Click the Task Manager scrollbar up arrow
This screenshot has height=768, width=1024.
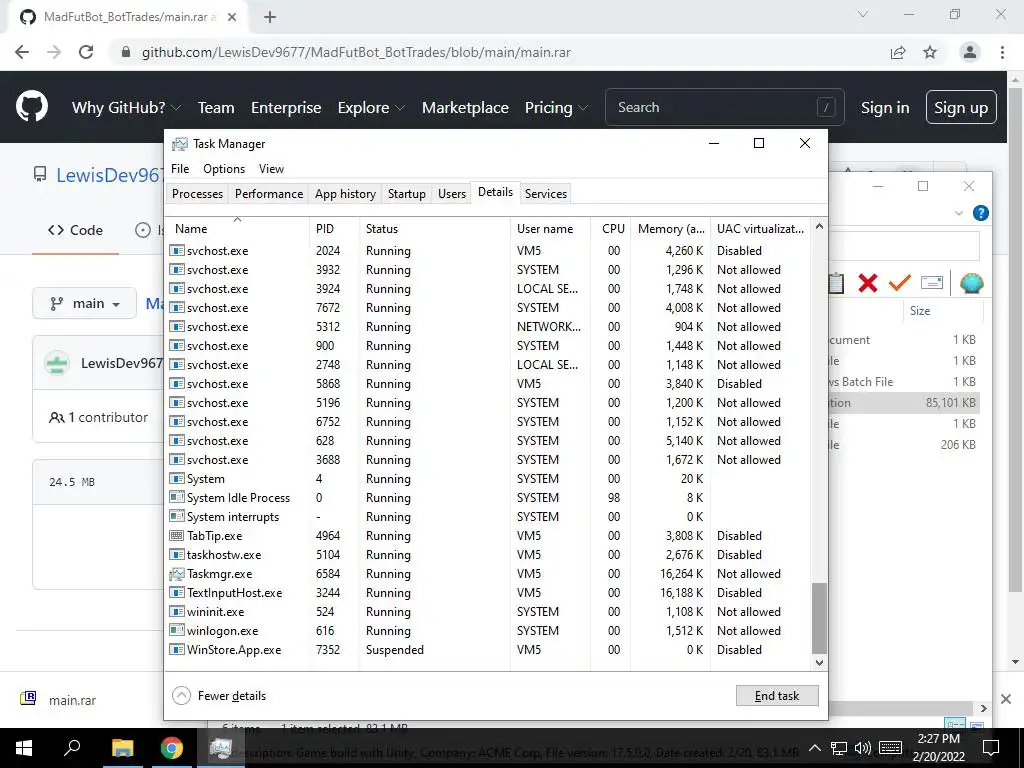tap(819, 227)
